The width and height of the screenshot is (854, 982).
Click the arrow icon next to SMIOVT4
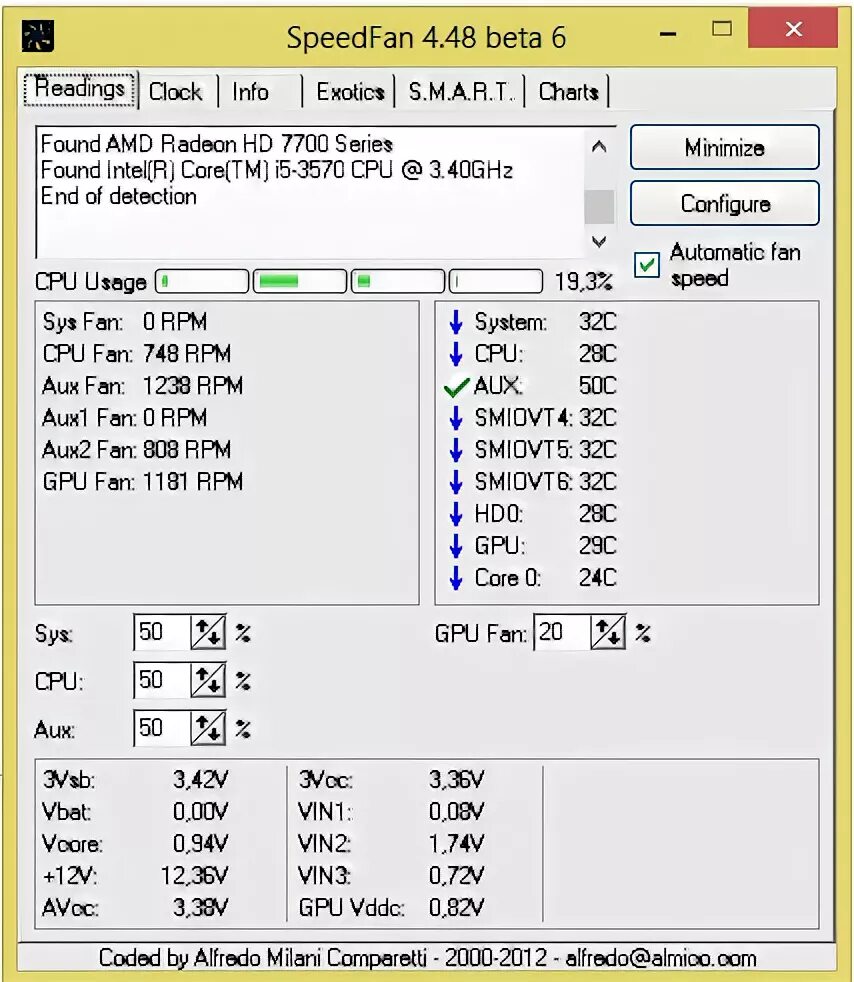(456, 417)
